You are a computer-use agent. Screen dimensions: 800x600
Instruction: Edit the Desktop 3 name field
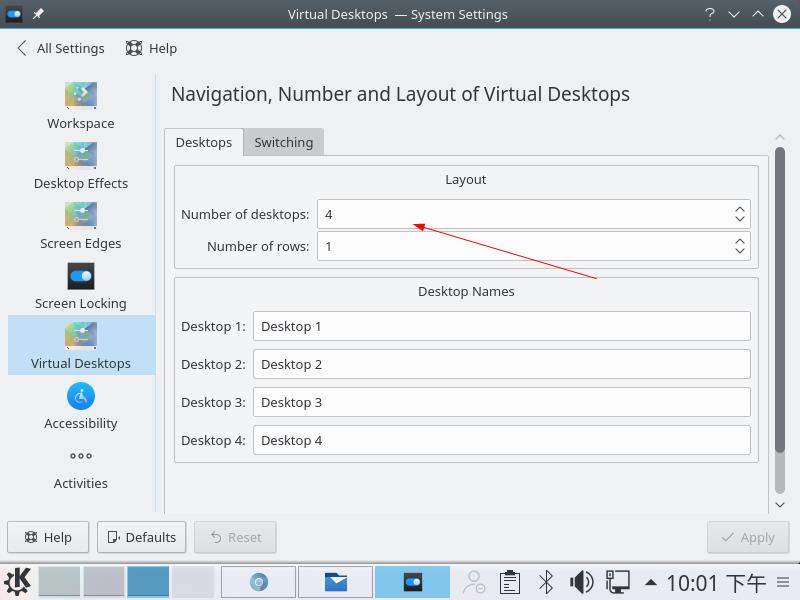tap(502, 403)
